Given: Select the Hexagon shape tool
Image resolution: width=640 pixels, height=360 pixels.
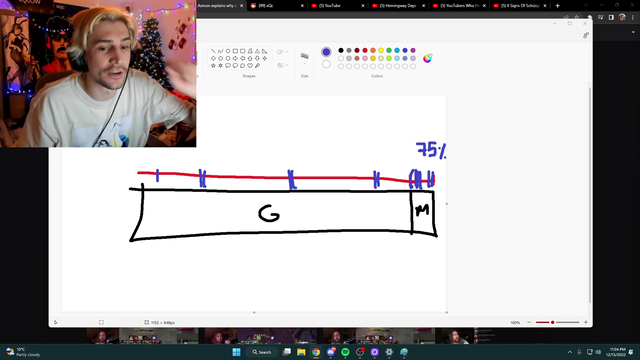Looking at the screenshot, I should [x=228, y=58].
